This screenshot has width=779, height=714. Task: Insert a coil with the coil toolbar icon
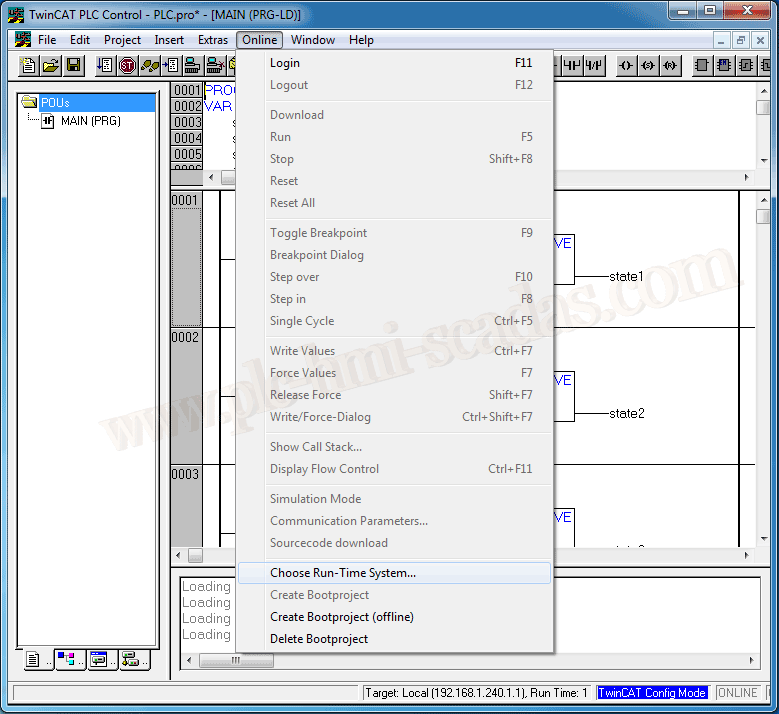point(626,66)
